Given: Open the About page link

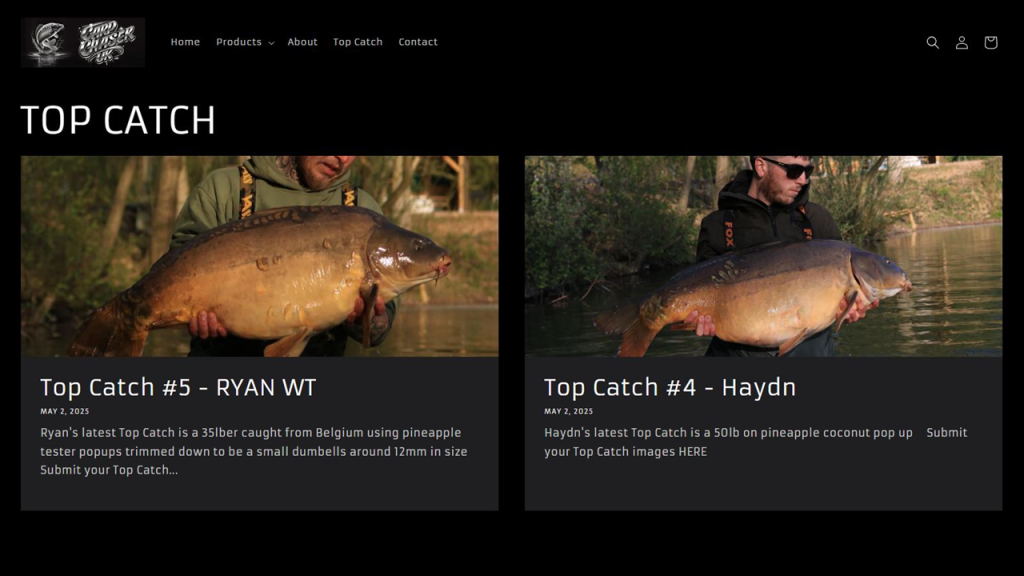Looking at the screenshot, I should [302, 42].
